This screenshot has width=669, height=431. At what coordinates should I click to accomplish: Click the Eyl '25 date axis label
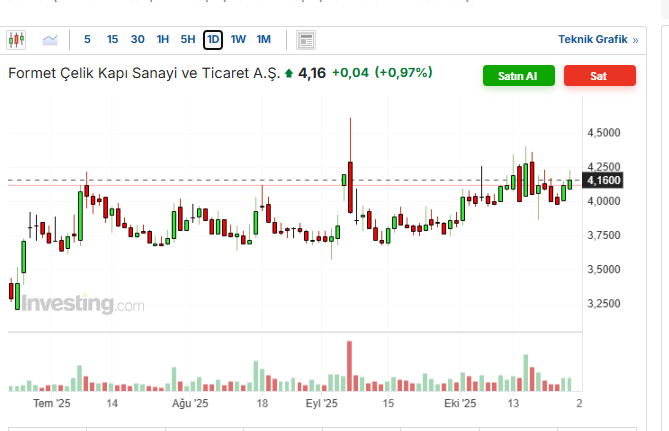321,403
